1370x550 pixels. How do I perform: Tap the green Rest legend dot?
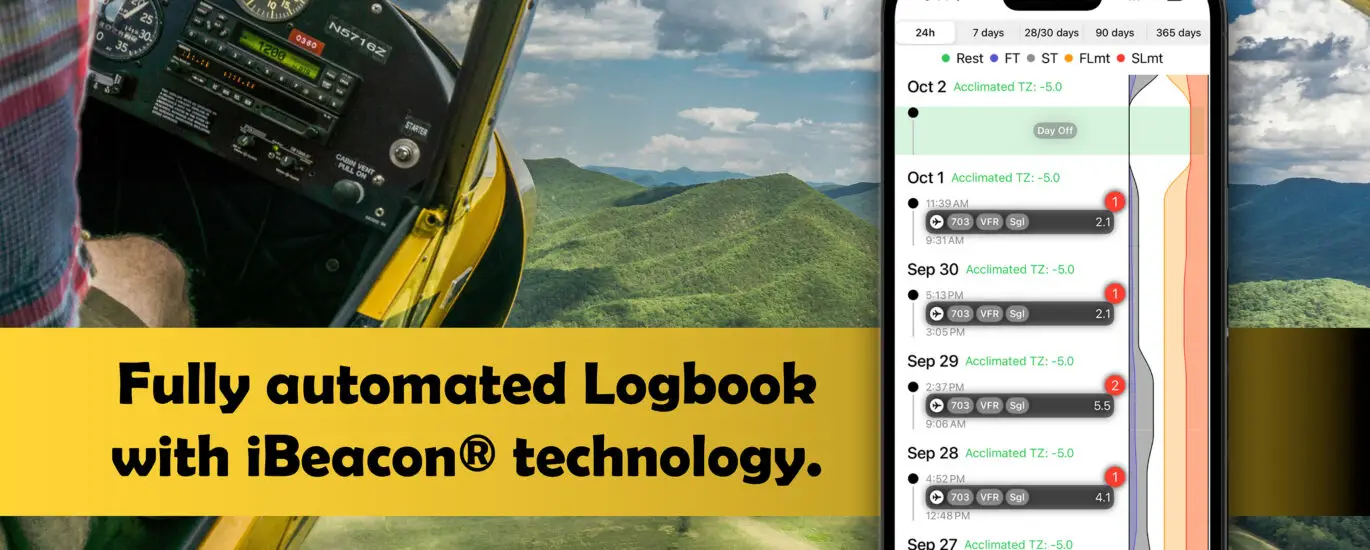[945, 59]
